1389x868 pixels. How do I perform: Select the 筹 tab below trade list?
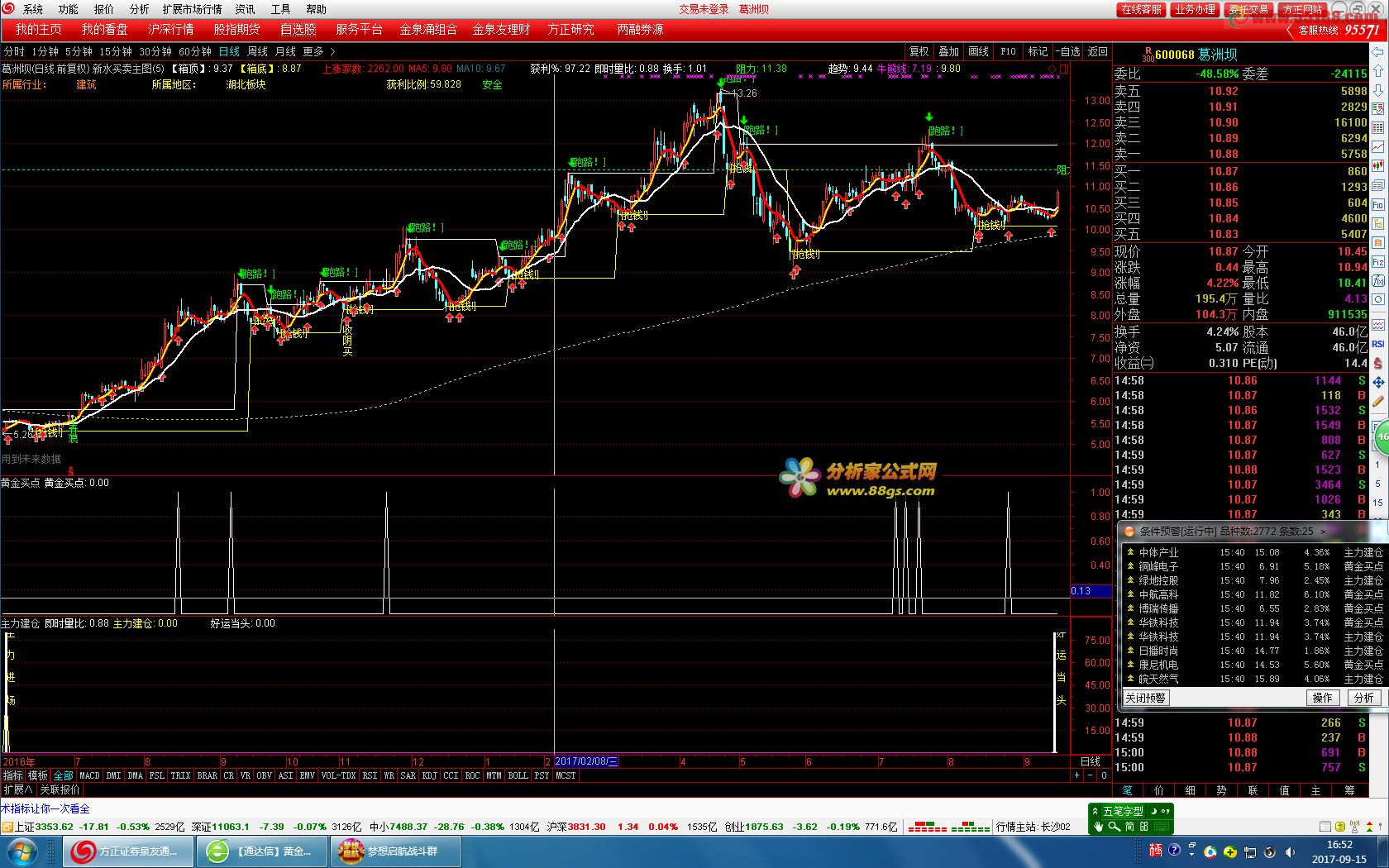(1348, 790)
